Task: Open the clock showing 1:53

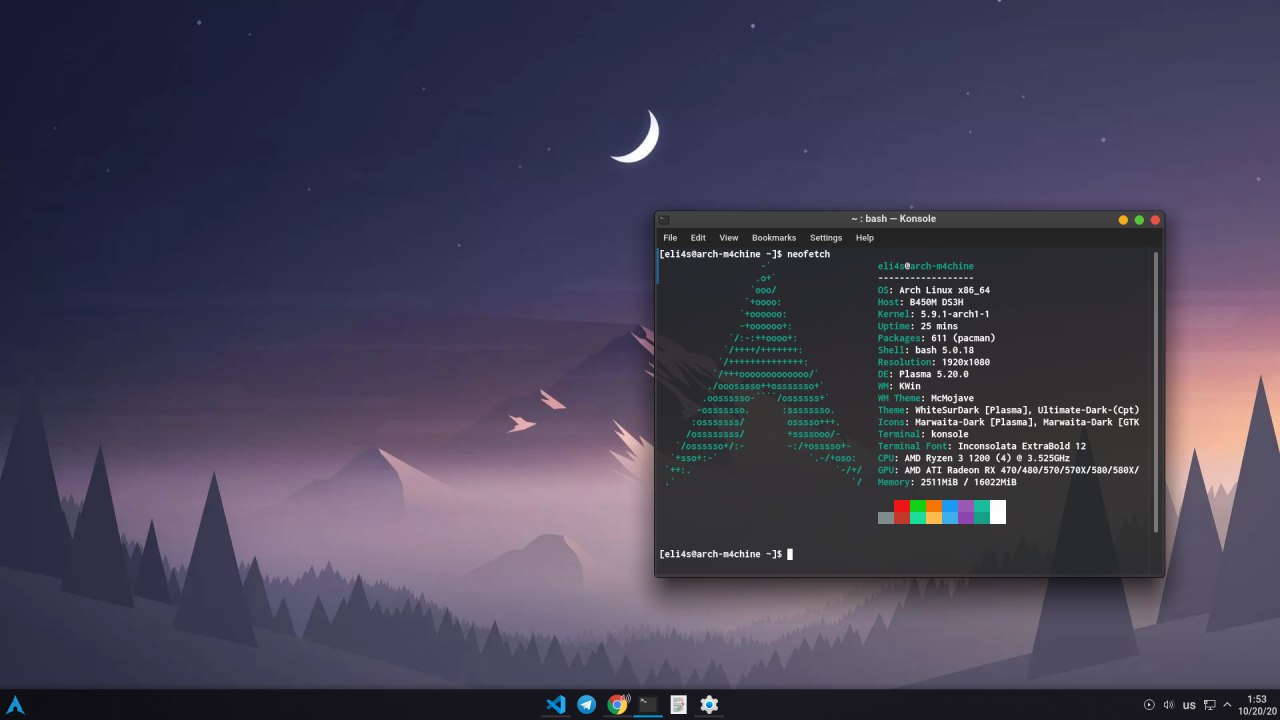Action: tap(1257, 705)
